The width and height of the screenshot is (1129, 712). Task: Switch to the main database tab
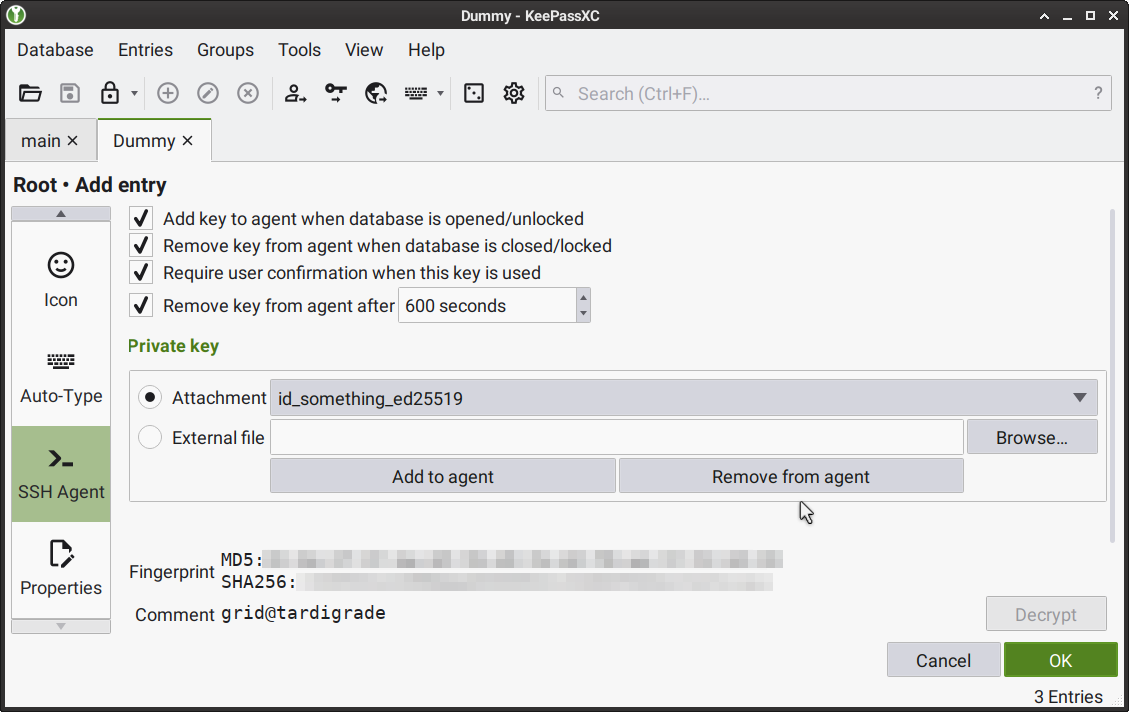[x=42, y=140]
